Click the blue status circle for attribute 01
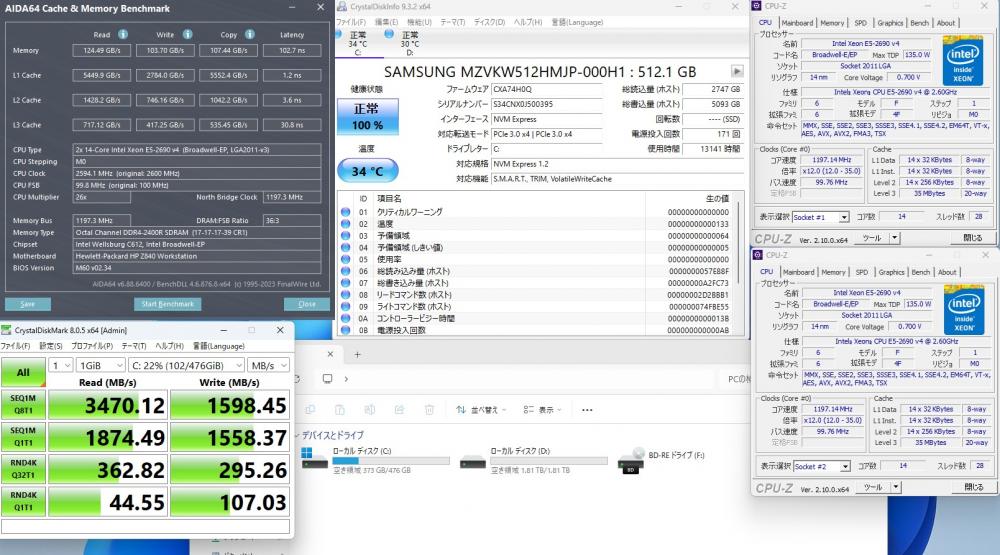This screenshot has width=1000, height=555. click(346, 212)
